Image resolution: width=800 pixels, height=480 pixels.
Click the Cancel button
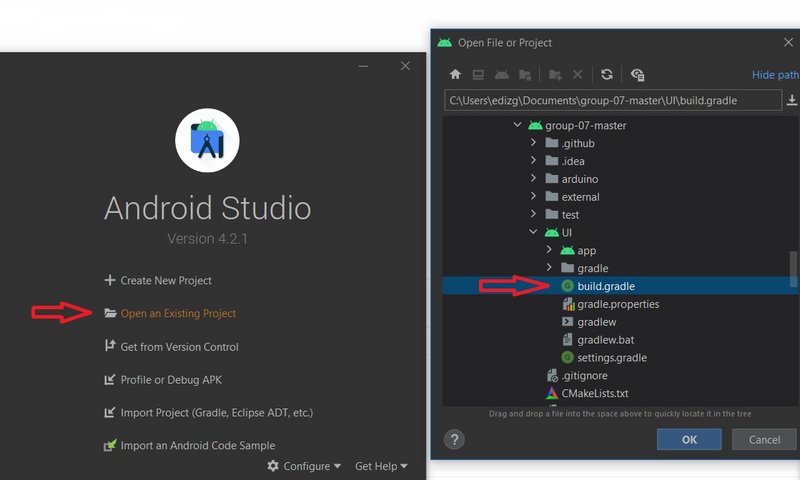[x=764, y=439]
